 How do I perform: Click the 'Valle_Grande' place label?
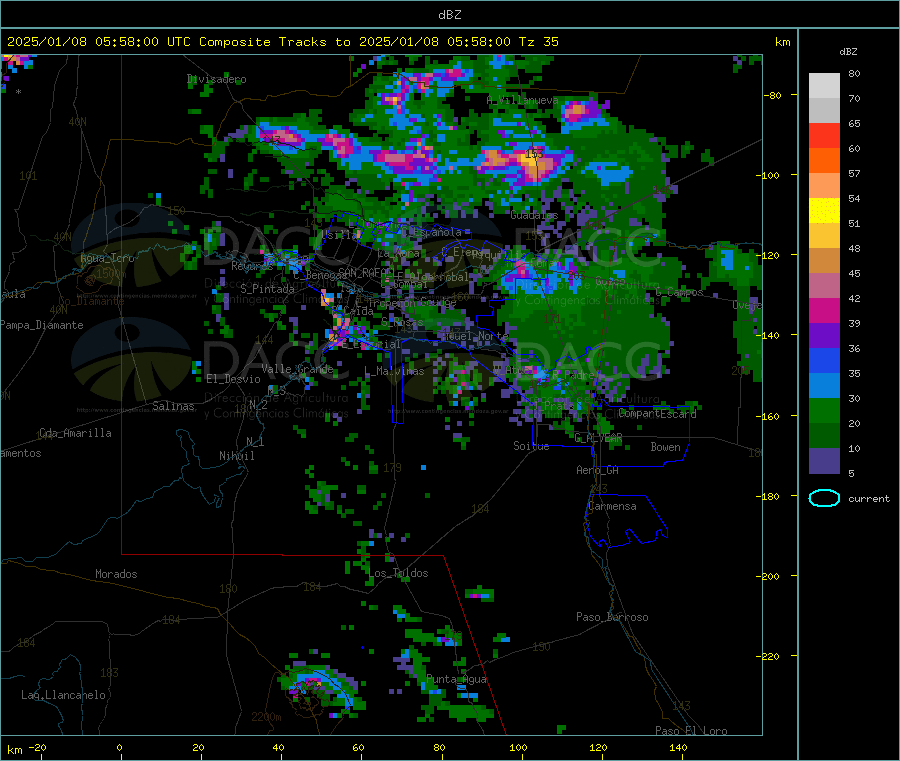tap(297, 369)
